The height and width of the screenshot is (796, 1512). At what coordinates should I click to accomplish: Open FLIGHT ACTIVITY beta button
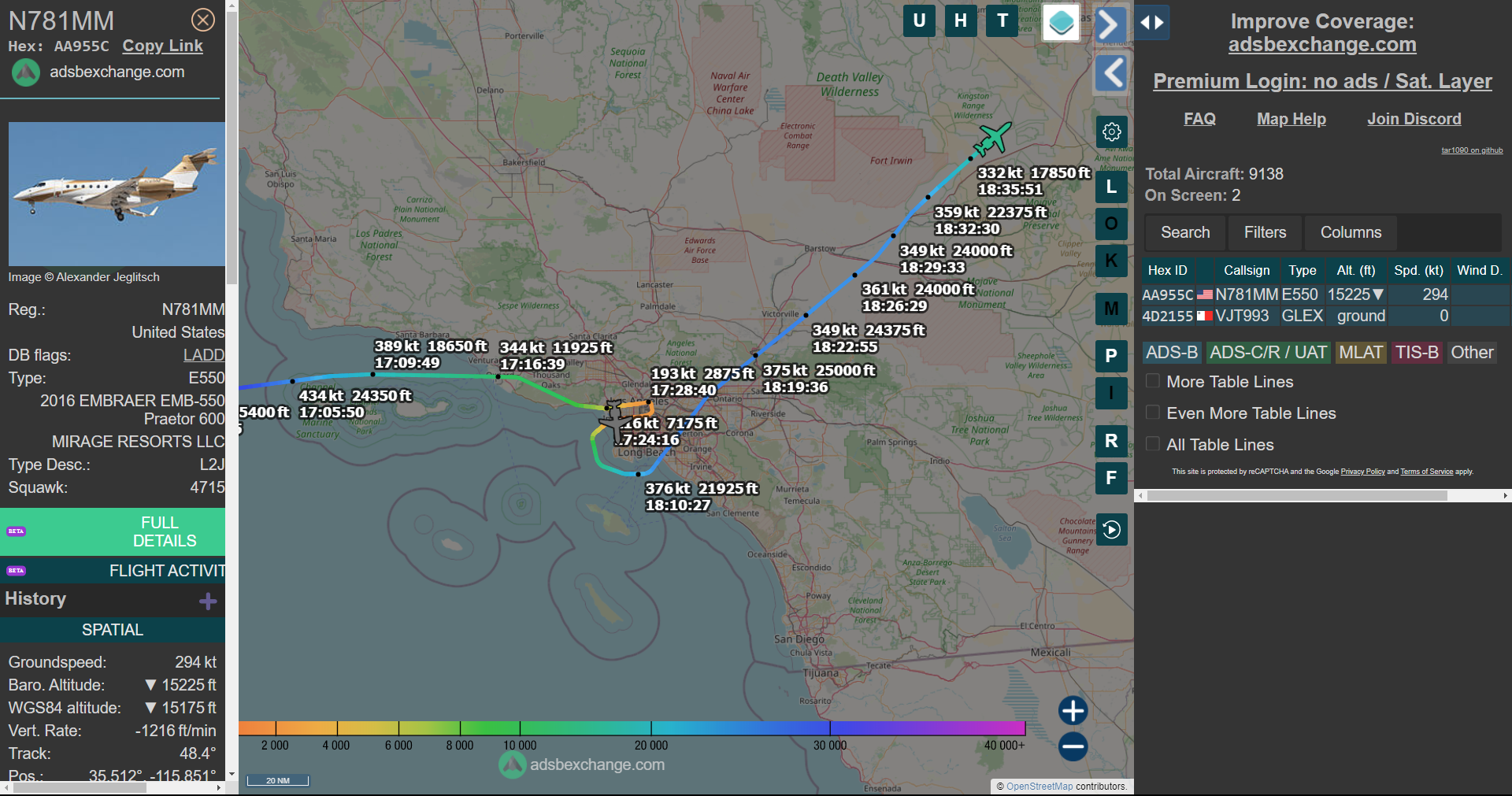pyautogui.click(x=113, y=570)
